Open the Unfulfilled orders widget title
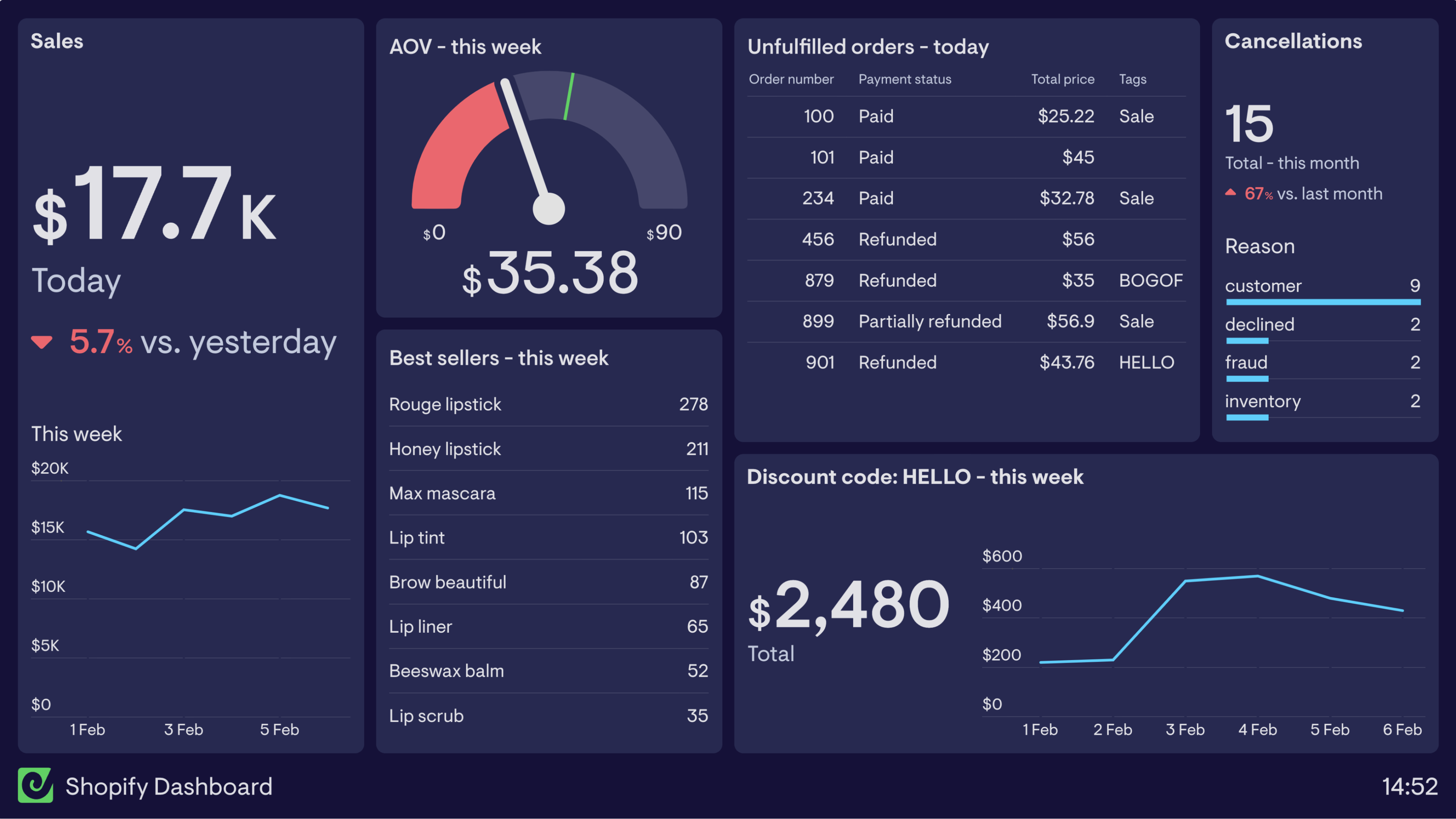1456x819 pixels. 868,46
